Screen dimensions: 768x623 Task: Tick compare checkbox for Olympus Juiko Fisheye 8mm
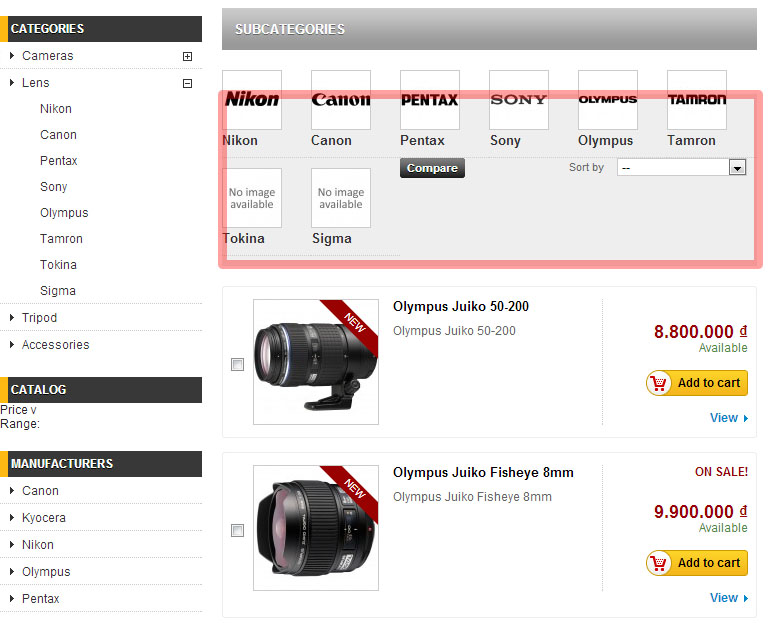pos(238,530)
